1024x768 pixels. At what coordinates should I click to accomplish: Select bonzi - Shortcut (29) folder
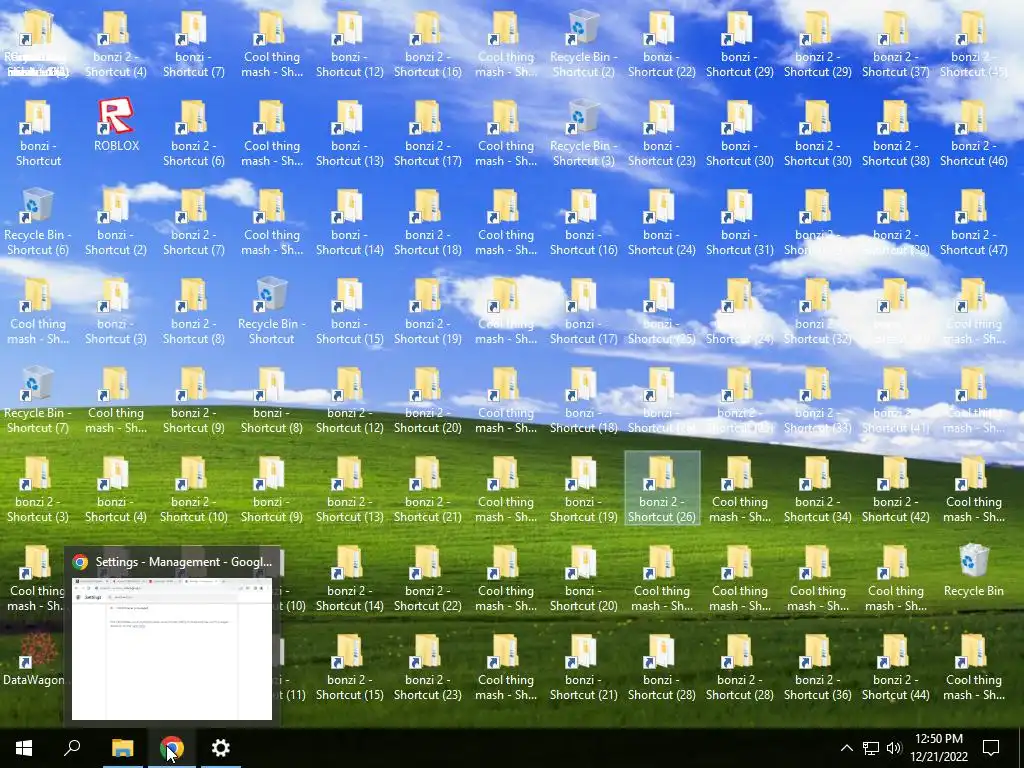(x=740, y=44)
